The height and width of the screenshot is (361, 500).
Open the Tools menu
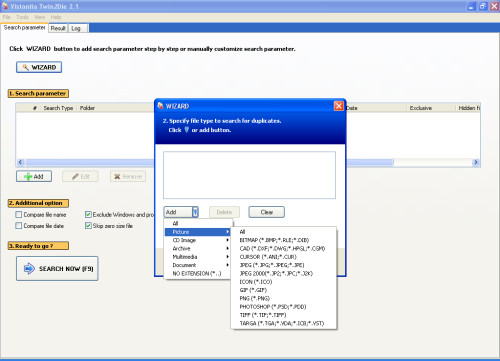(22, 17)
